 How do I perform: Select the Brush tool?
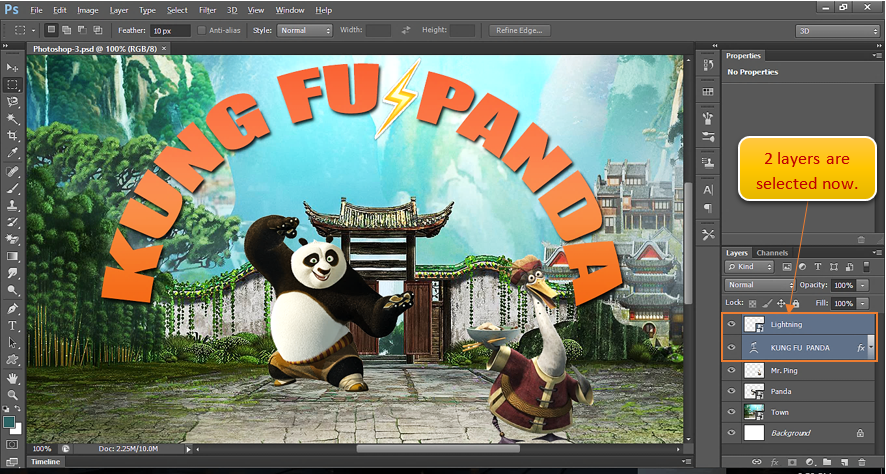12,188
